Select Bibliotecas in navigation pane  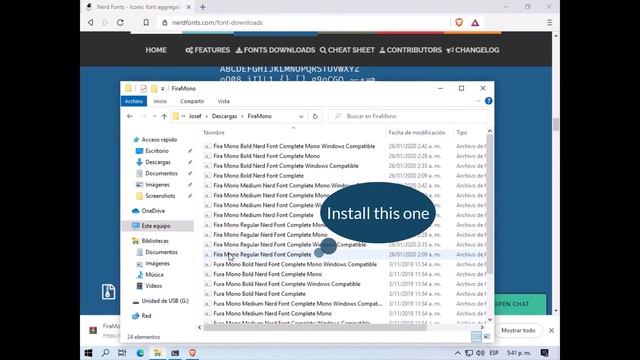tap(155, 241)
